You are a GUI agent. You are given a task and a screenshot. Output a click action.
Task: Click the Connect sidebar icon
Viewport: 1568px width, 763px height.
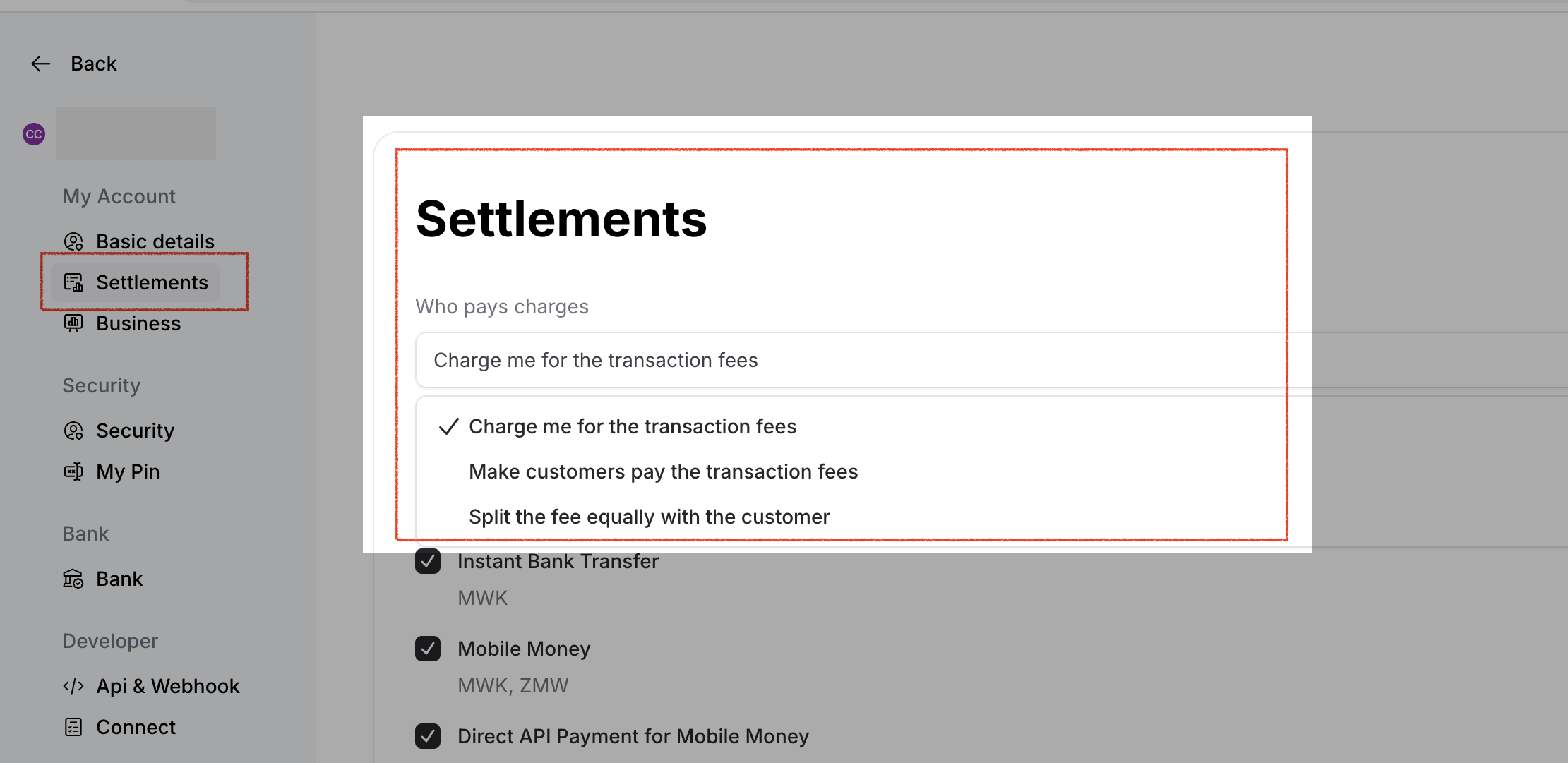[73, 728]
